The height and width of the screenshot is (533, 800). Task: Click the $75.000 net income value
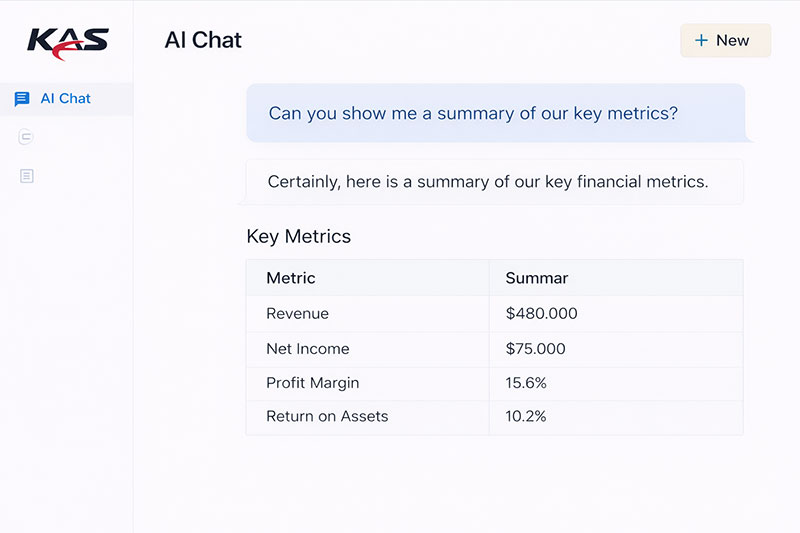point(535,349)
